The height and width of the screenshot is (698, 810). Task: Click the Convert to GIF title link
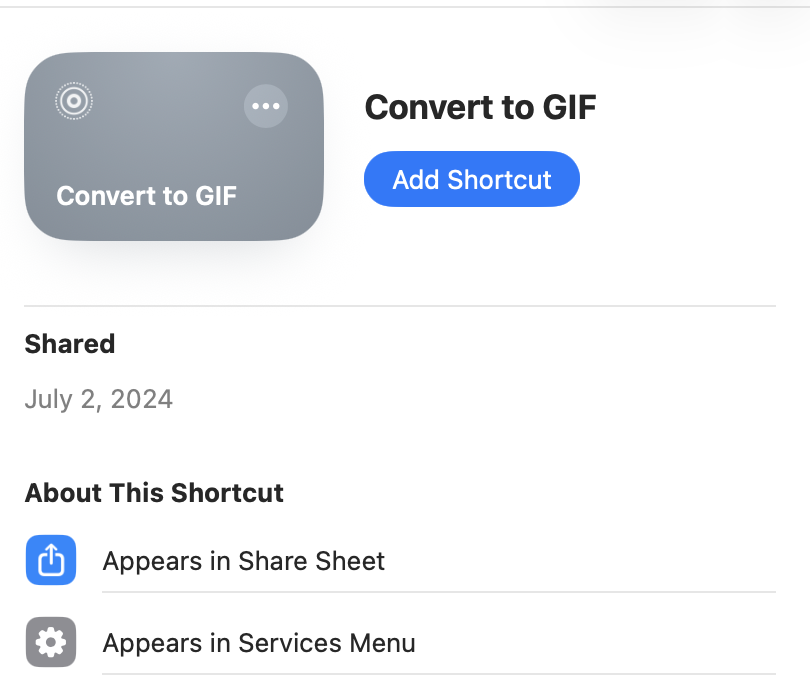[481, 107]
